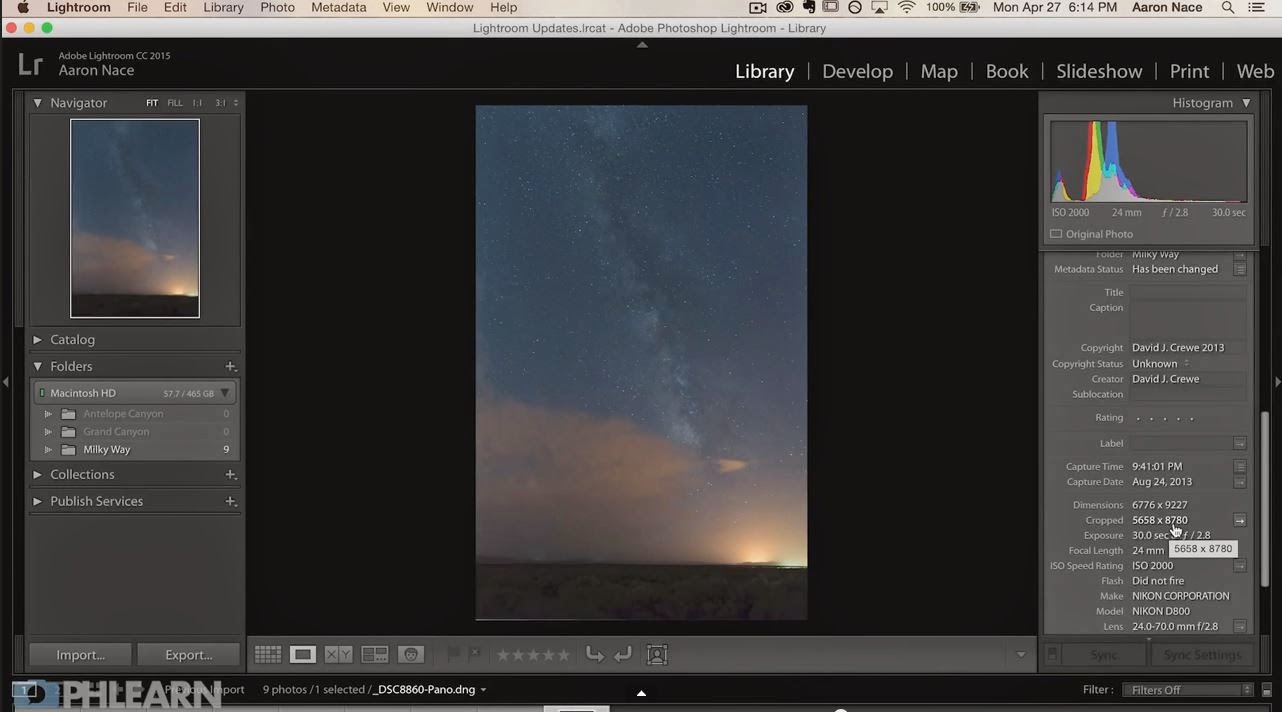Switch to the Develop module
Screen dimensions: 1282x712
coord(857,70)
